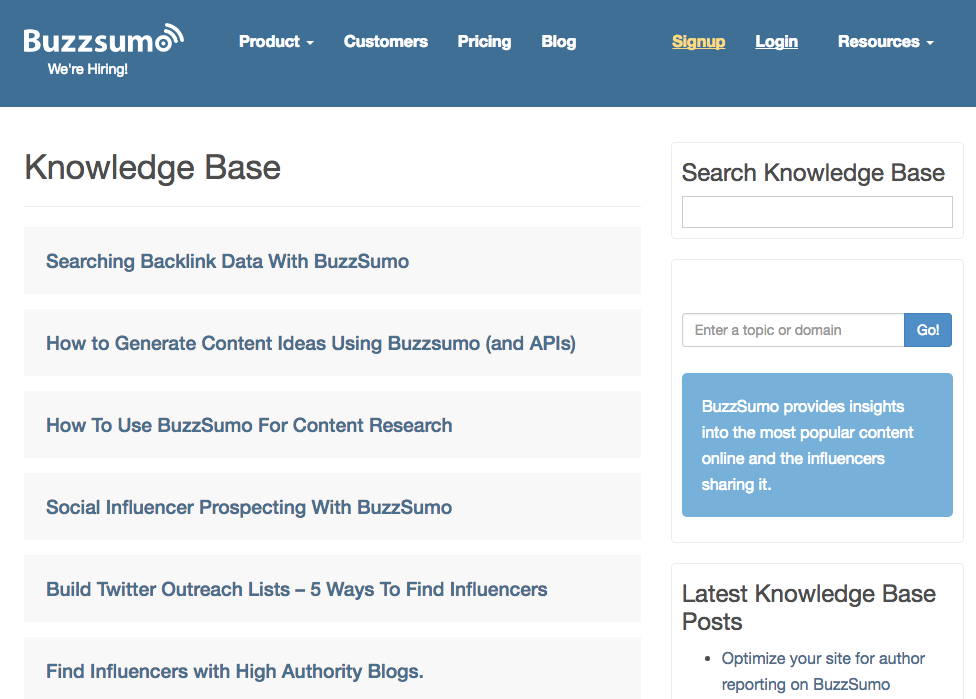Open the Customers page
This screenshot has width=976, height=699.
point(385,42)
